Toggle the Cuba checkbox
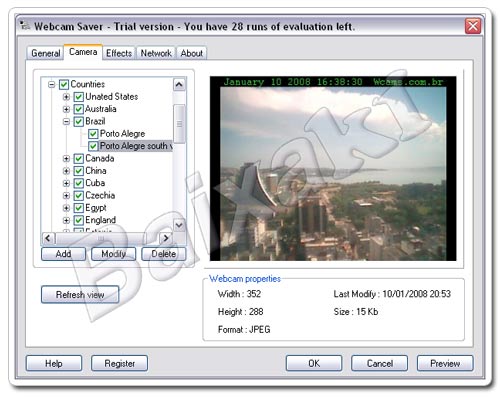Image resolution: width=500 pixels, height=397 pixels. [x=78, y=183]
